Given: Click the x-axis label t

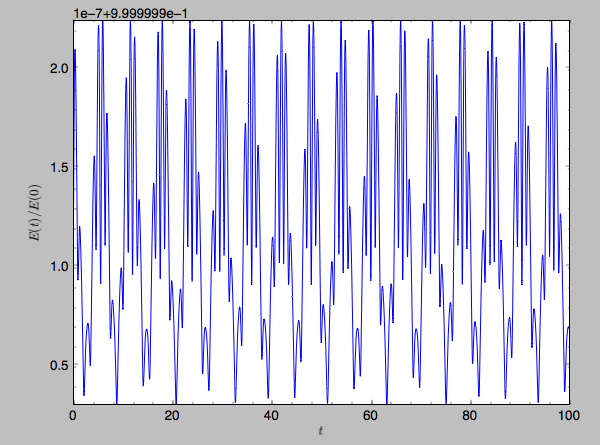Looking at the screenshot, I should click(321, 431).
